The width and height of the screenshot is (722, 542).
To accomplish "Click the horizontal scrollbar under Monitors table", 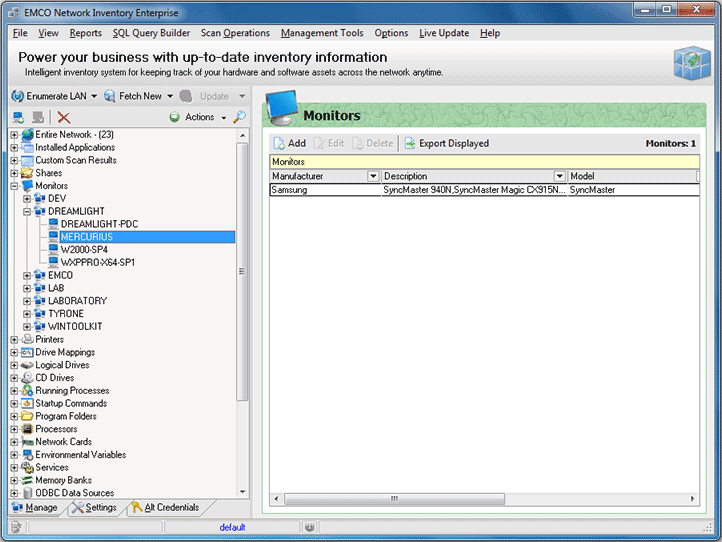I will pyautogui.click(x=482, y=498).
